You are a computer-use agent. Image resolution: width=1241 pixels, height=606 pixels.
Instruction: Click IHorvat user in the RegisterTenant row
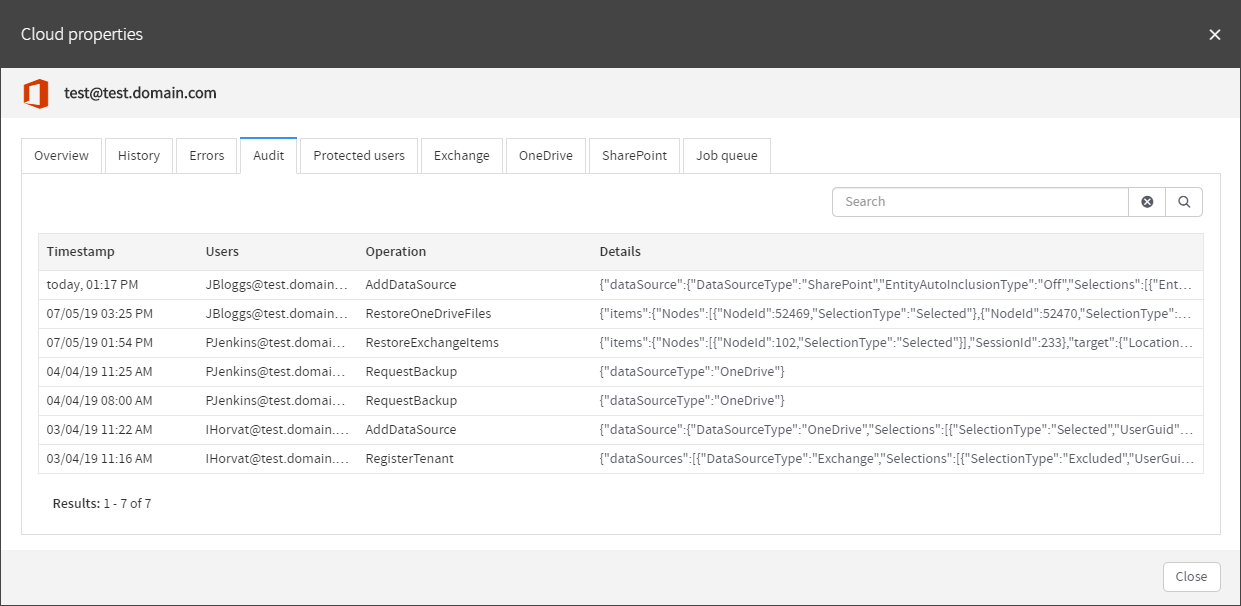pos(277,459)
